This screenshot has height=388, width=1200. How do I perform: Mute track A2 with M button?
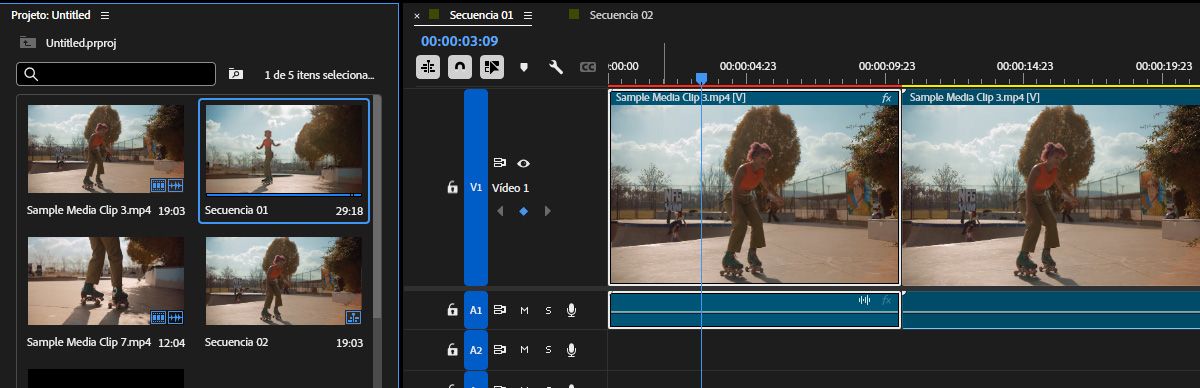pyautogui.click(x=524, y=350)
